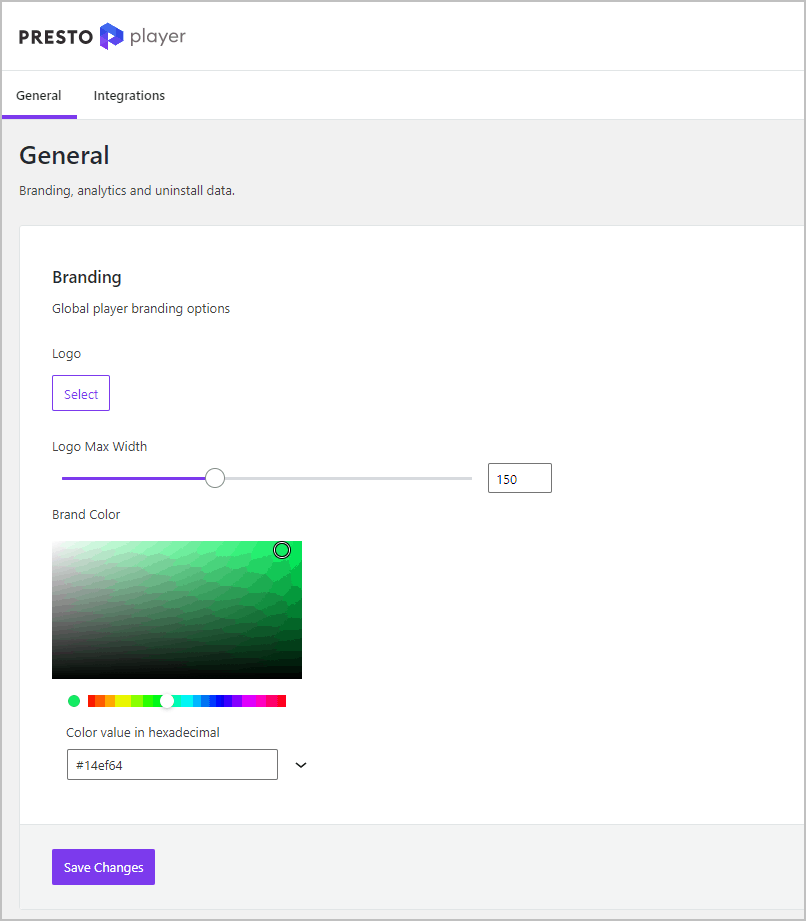Save settings with the Save Changes button
The image size is (806, 921).
(x=103, y=867)
